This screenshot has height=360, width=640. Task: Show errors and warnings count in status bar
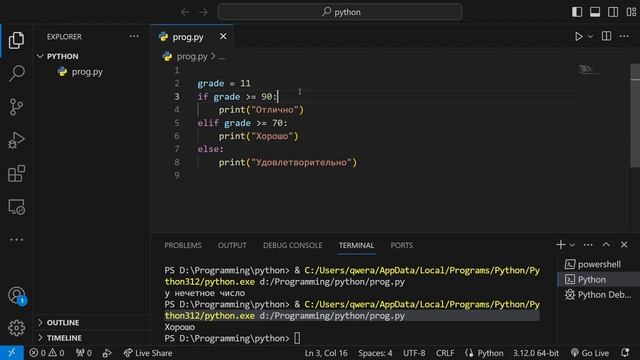(47, 353)
